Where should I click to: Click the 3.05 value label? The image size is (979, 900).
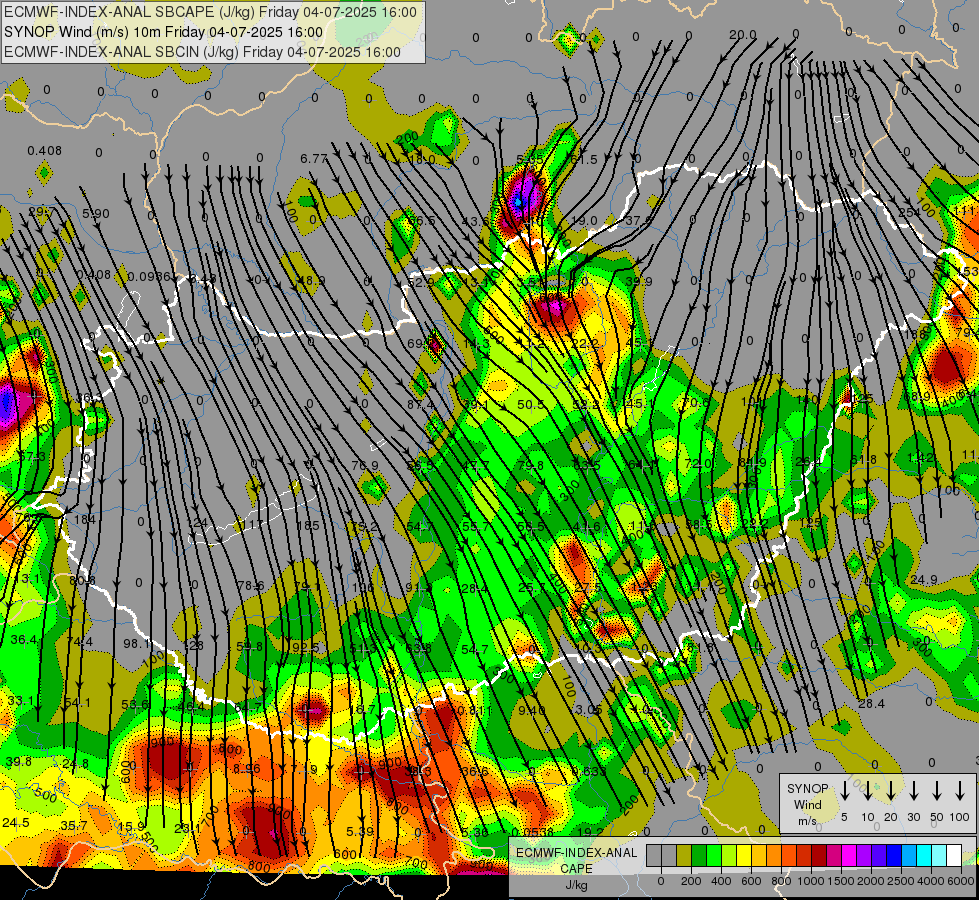pos(589,710)
